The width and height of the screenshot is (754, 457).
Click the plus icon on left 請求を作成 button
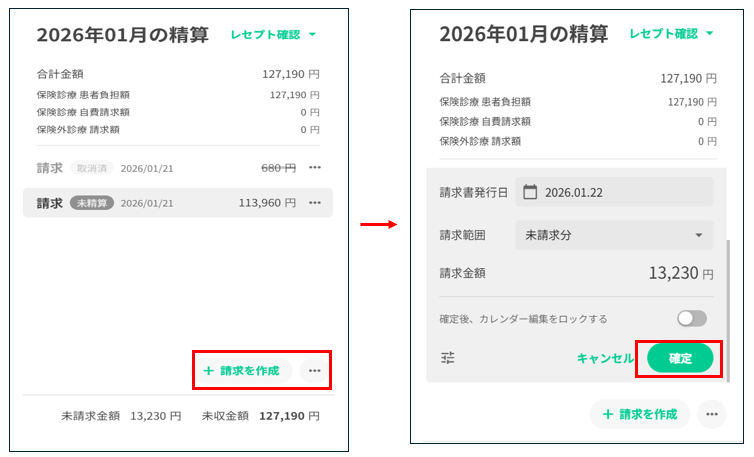pos(208,371)
